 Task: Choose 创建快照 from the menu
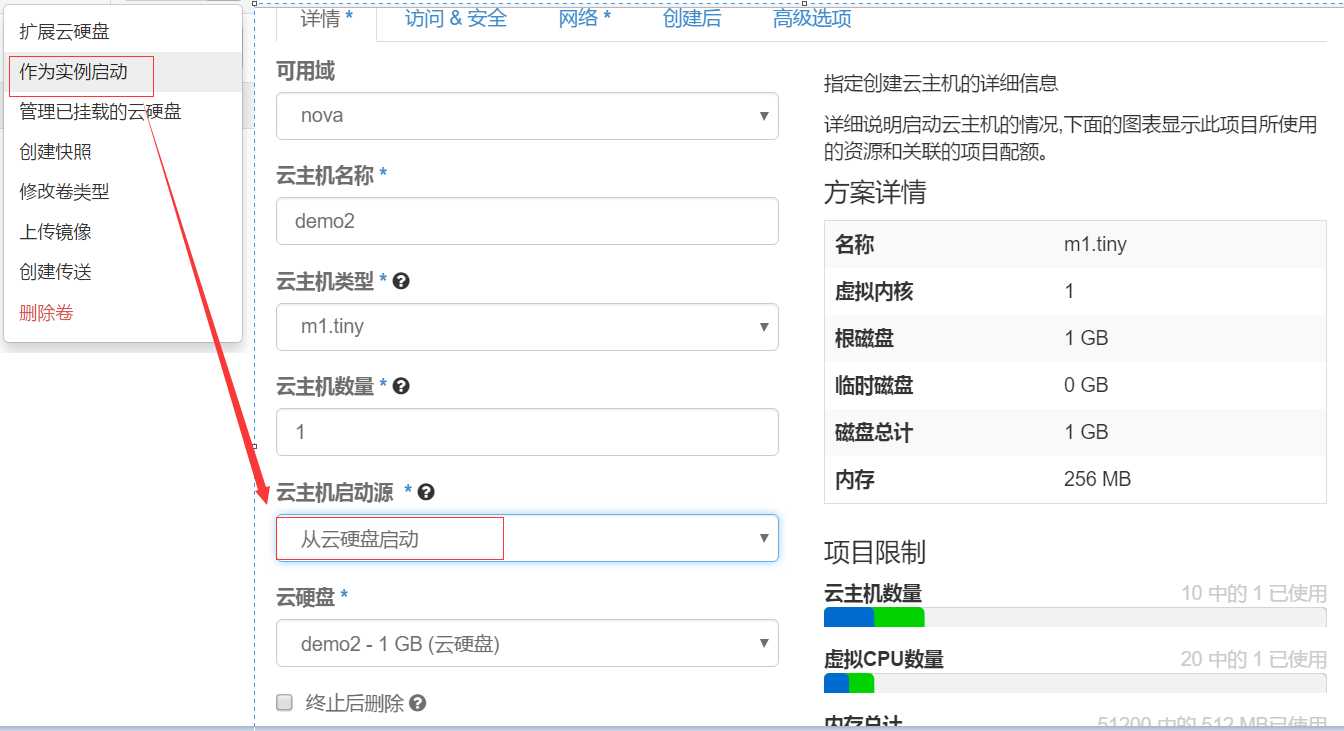click(x=123, y=152)
